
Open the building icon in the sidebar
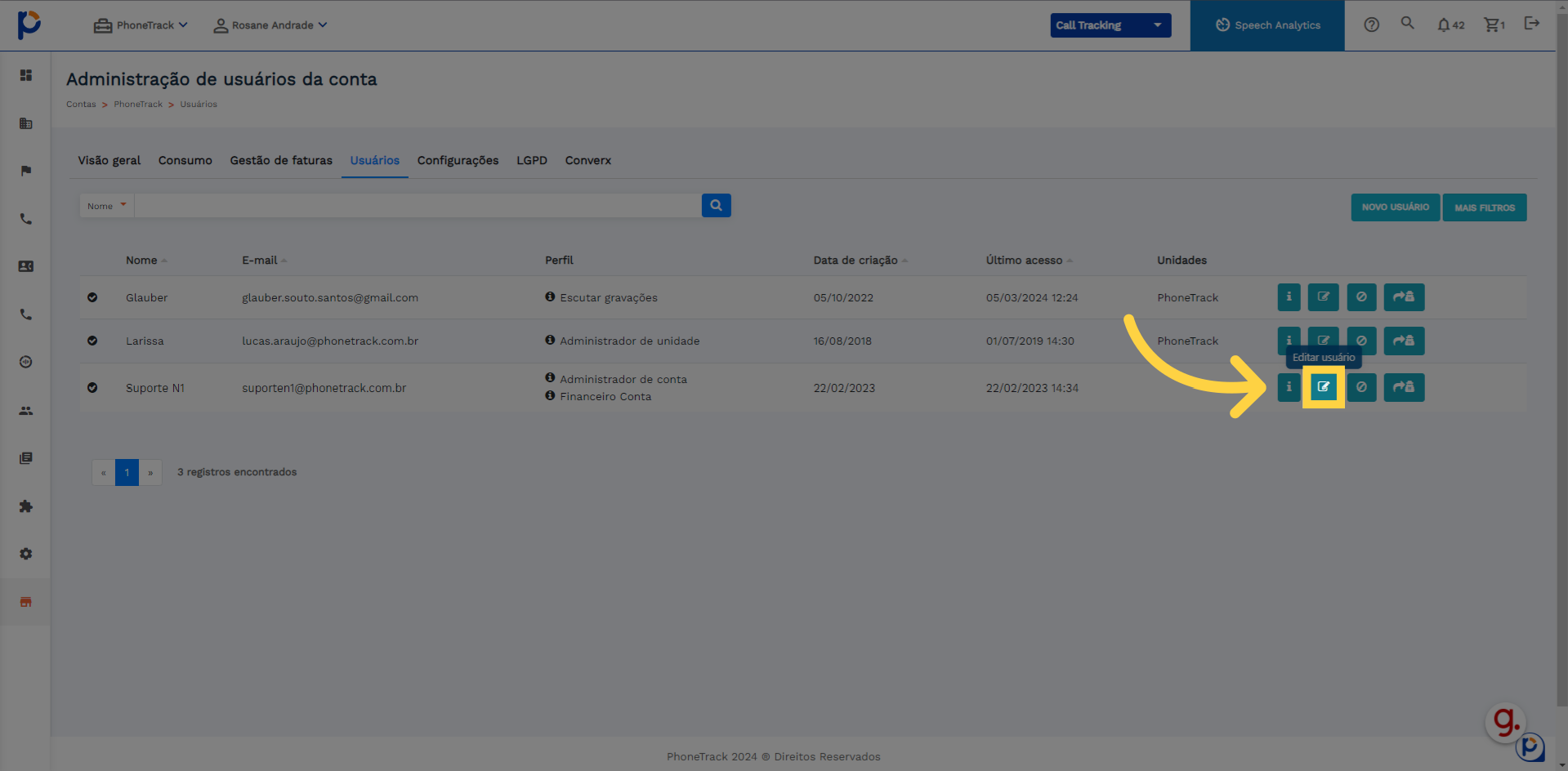(x=26, y=123)
